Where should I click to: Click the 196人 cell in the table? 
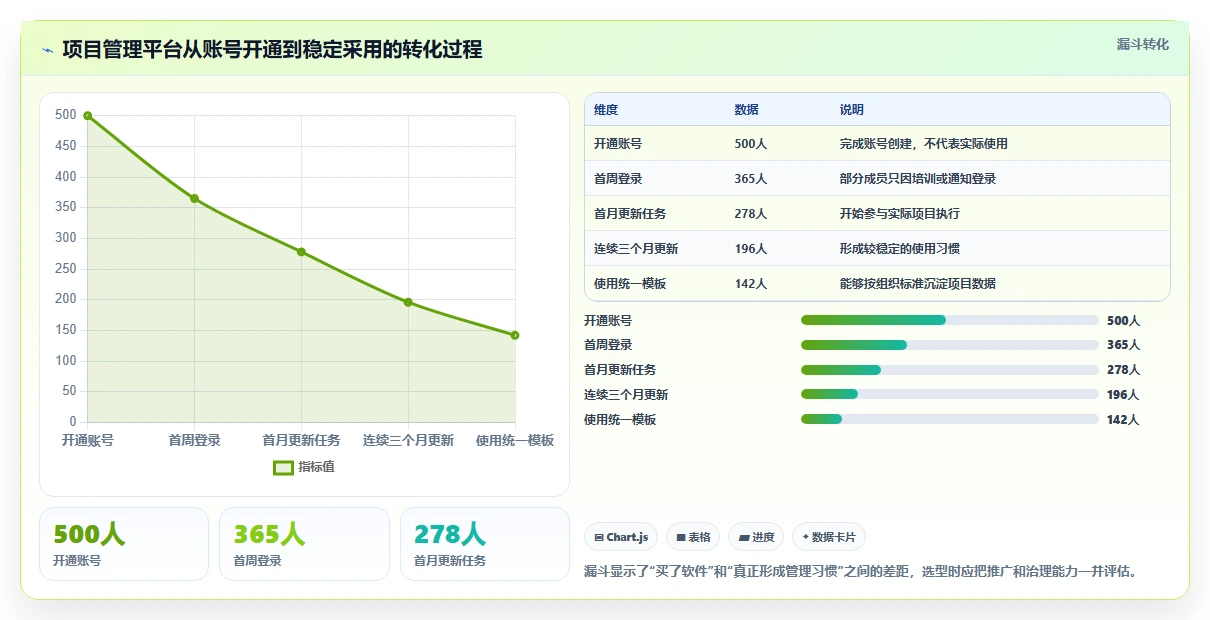751,249
